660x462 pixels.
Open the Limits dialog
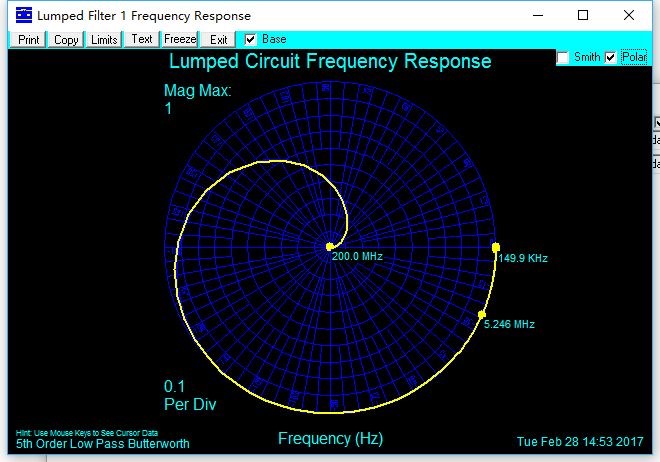pos(104,40)
